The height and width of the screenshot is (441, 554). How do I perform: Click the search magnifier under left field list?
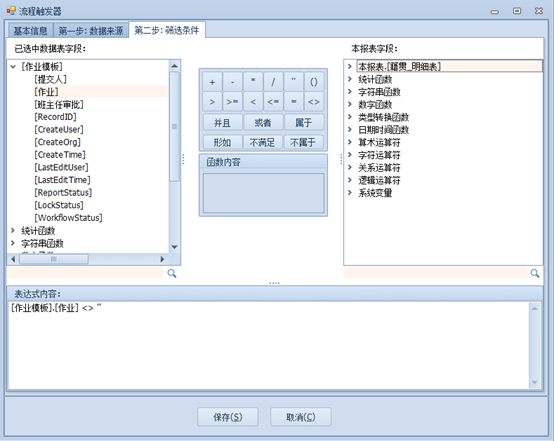172,273
